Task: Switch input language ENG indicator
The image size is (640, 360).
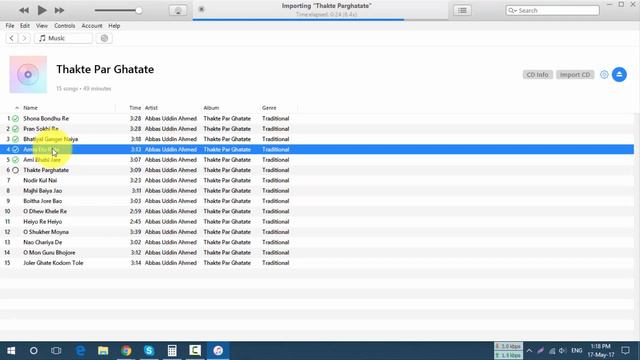Action: click(x=576, y=351)
